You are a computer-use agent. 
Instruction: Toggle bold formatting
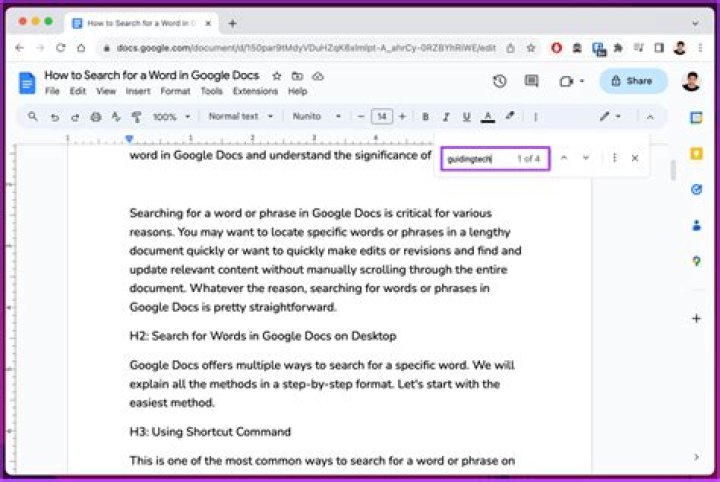point(425,117)
